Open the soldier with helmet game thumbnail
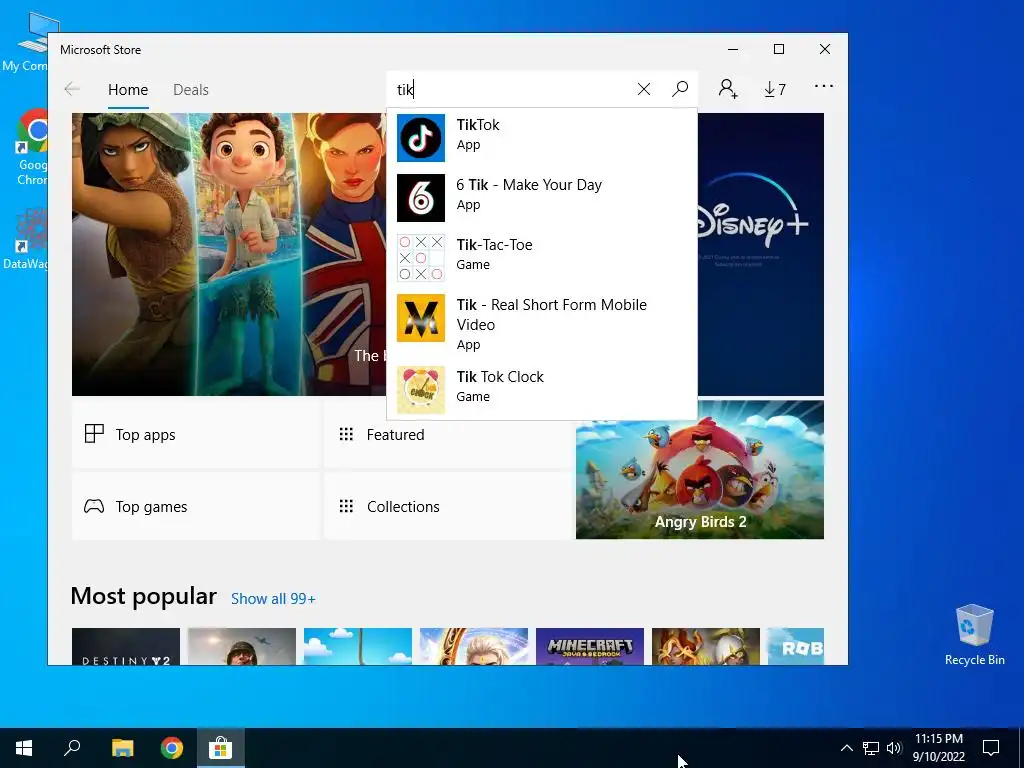This screenshot has height=768, width=1024. [x=242, y=647]
